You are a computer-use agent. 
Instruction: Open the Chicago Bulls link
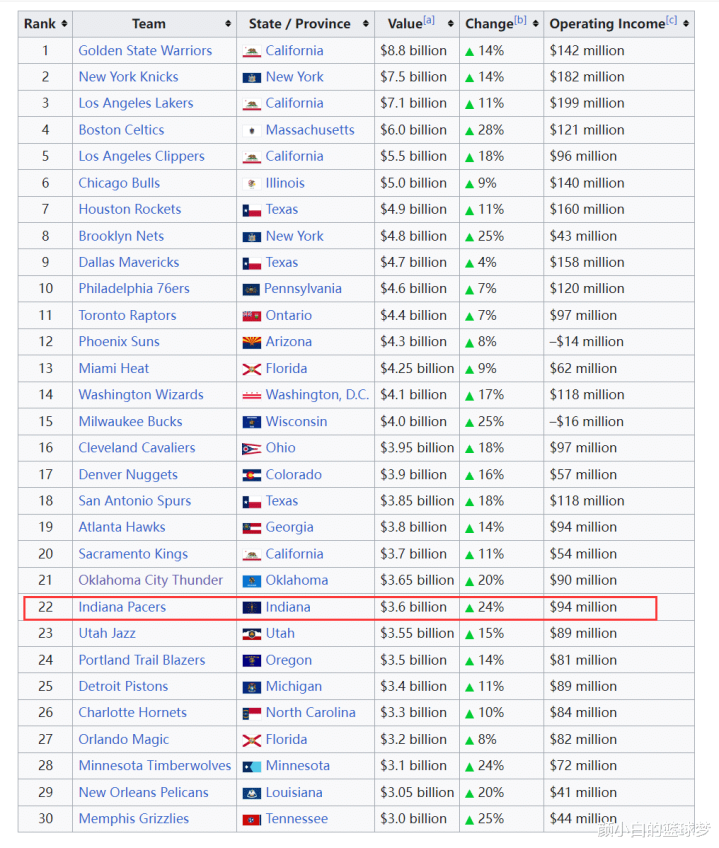(x=119, y=183)
